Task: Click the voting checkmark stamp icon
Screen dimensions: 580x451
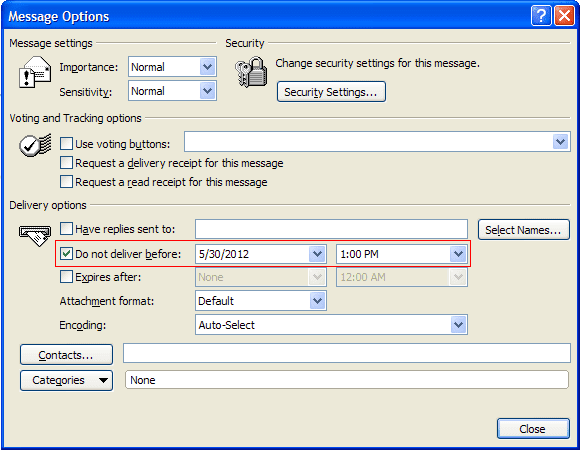Action: 35,145
